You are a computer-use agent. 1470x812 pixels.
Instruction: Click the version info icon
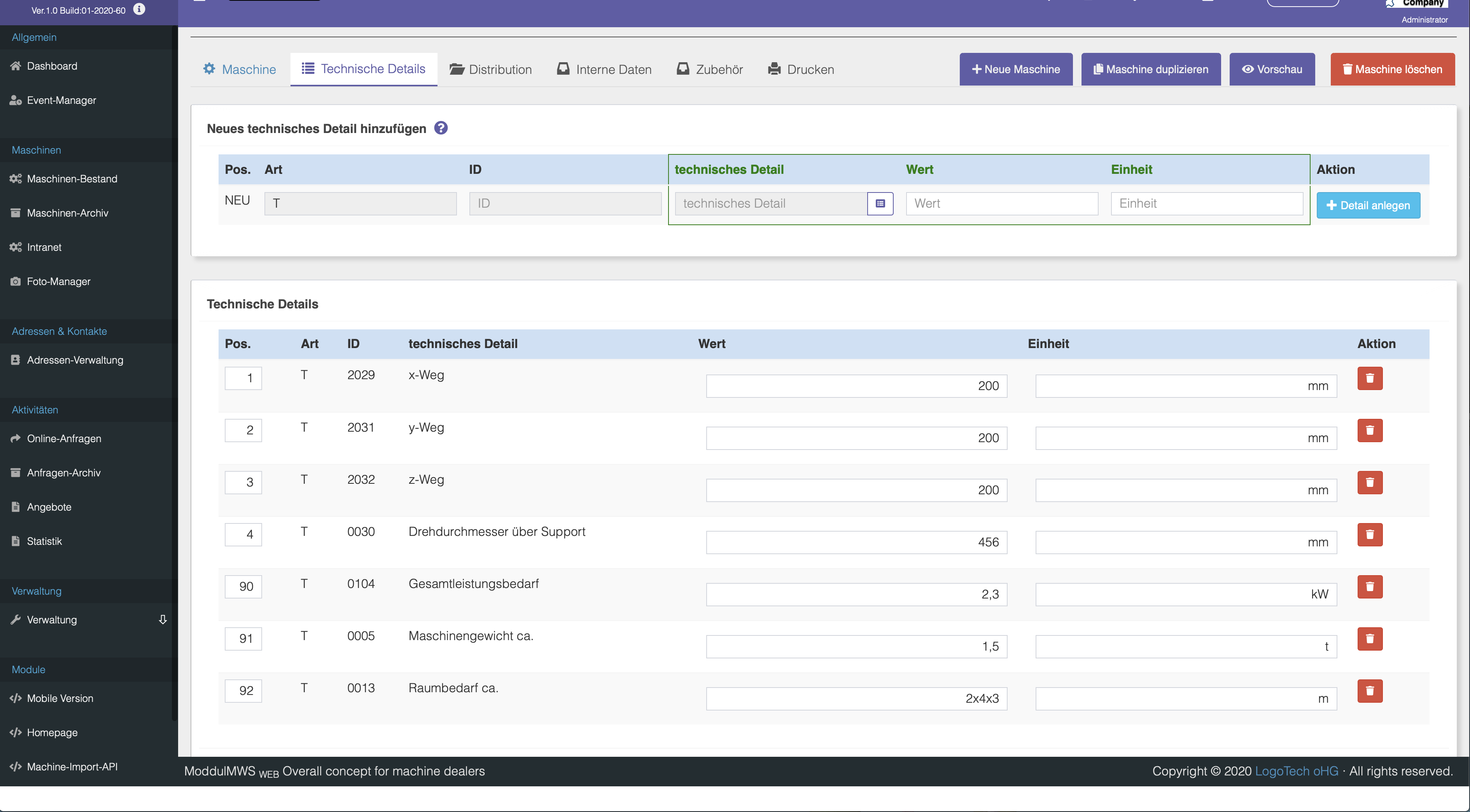pos(139,9)
